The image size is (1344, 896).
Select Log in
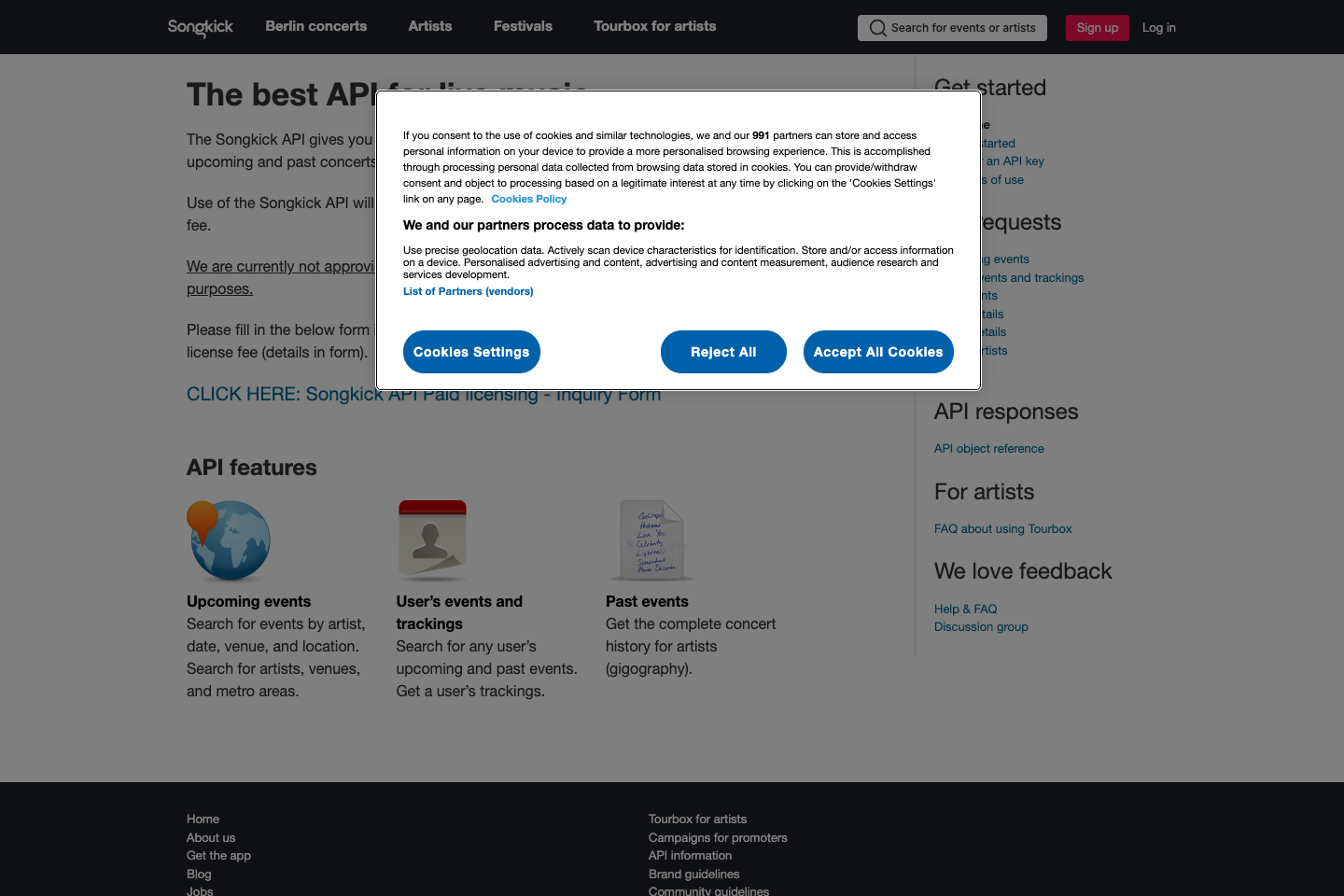coord(1158,27)
